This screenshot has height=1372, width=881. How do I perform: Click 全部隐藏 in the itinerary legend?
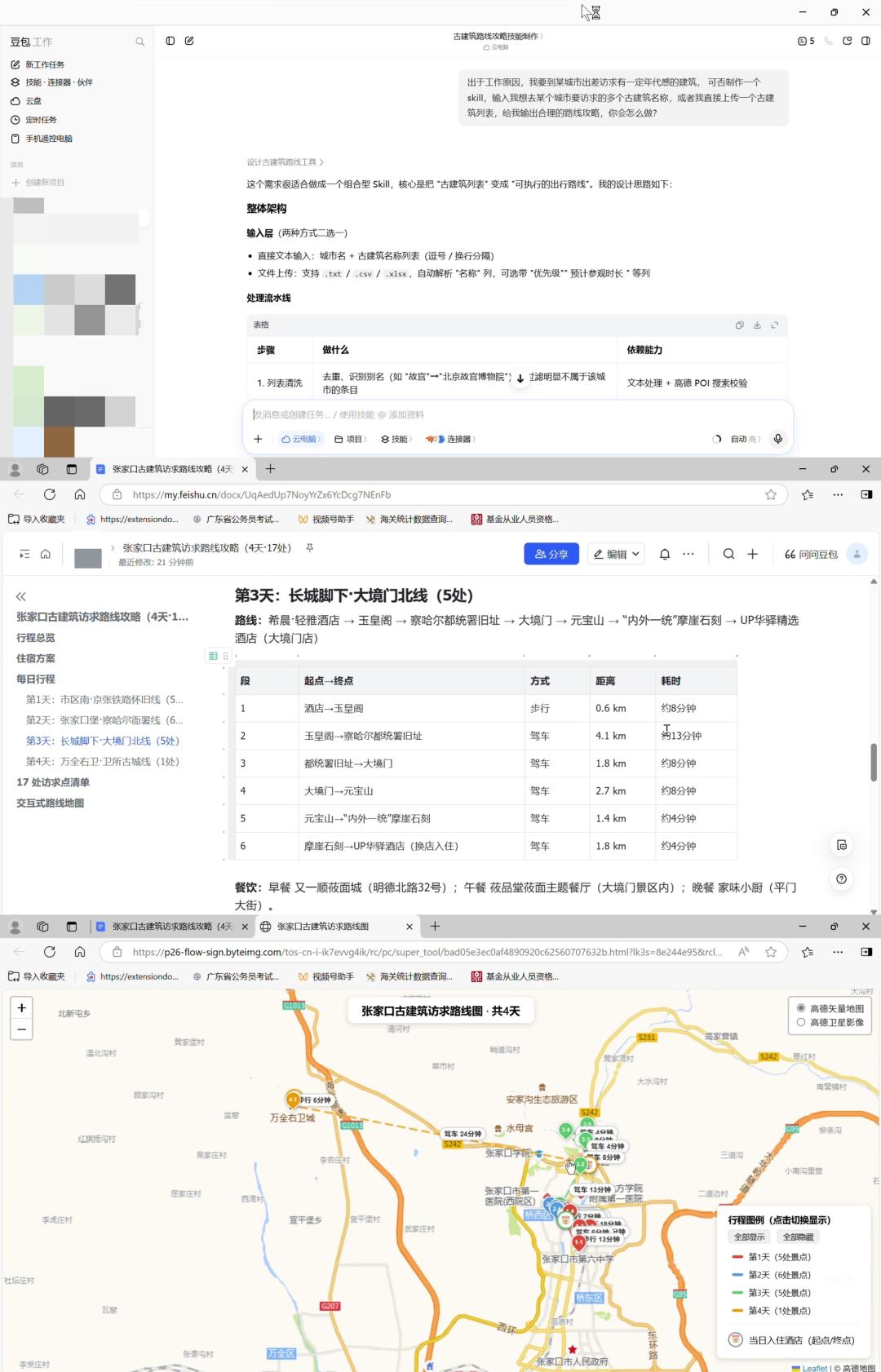[x=798, y=1237]
